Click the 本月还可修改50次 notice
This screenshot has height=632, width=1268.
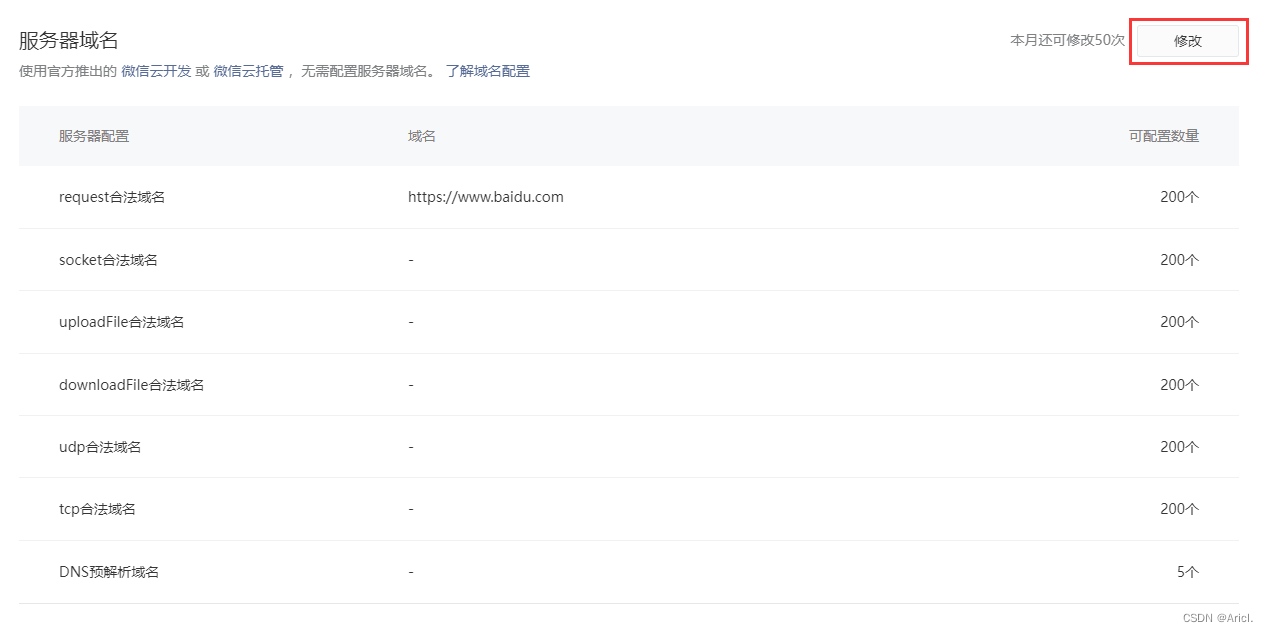point(1067,40)
